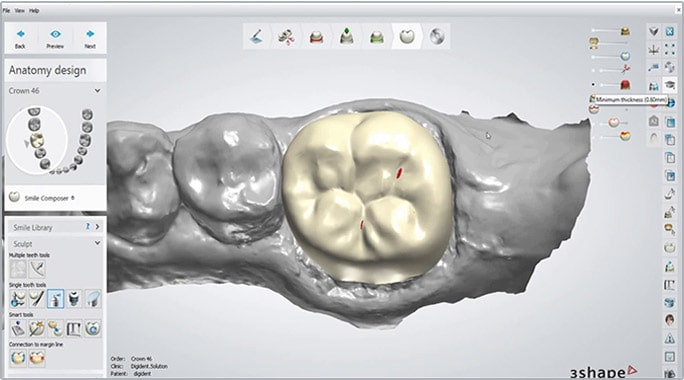Click the graduation cap tutorial icon
The height and width of the screenshot is (380, 684).
click(670, 85)
